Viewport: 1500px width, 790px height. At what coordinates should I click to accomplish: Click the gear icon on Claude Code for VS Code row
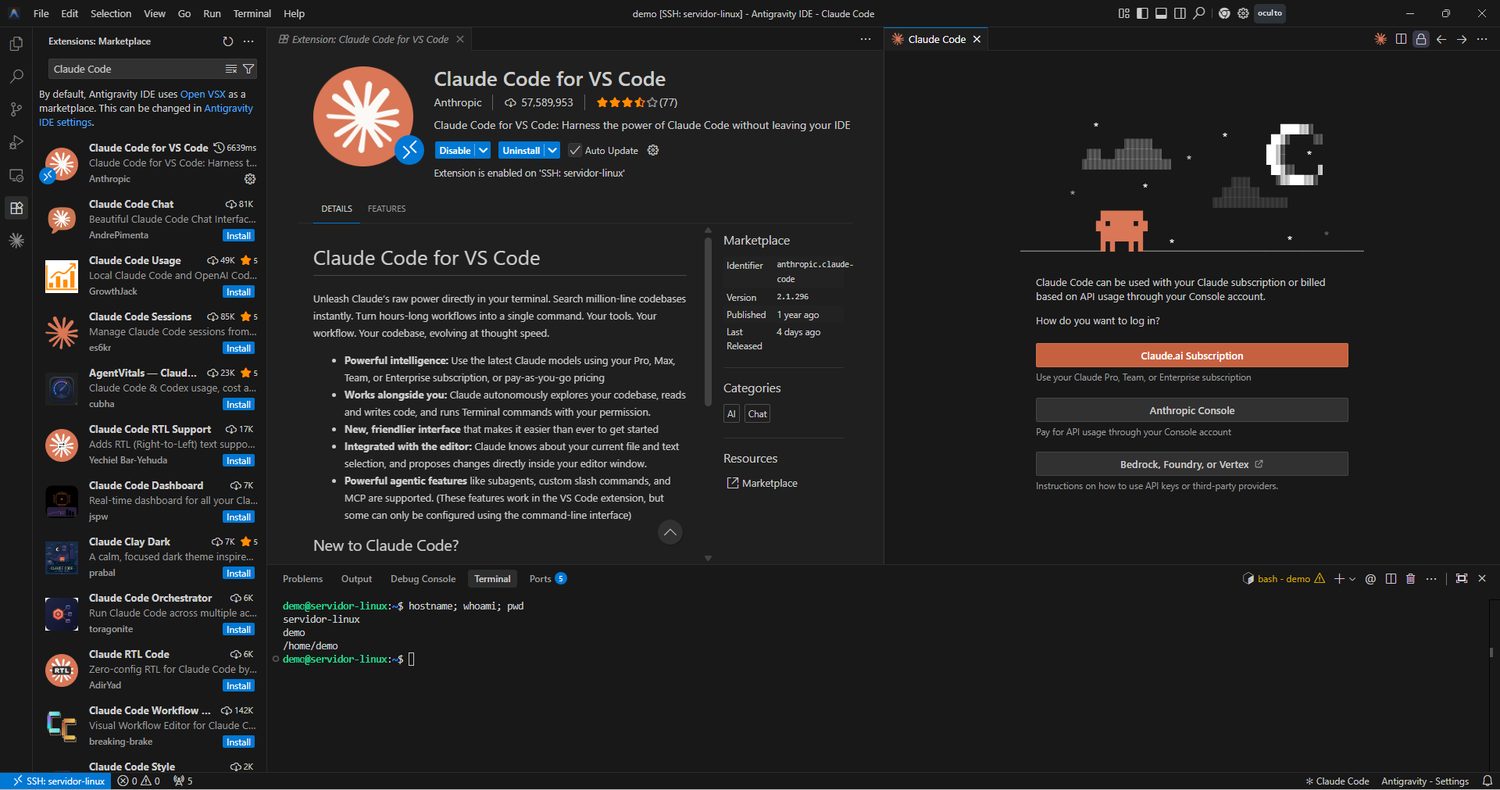(x=250, y=179)
